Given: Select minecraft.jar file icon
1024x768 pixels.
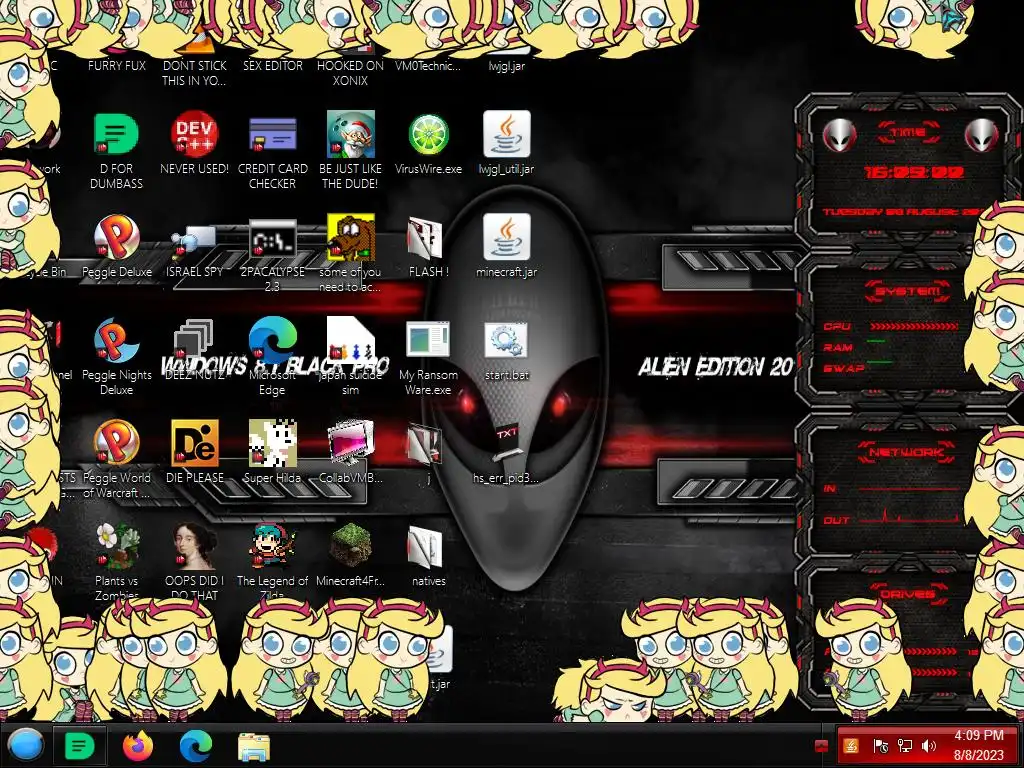Looking at the screenshot, I should click(x=507, y=238).
